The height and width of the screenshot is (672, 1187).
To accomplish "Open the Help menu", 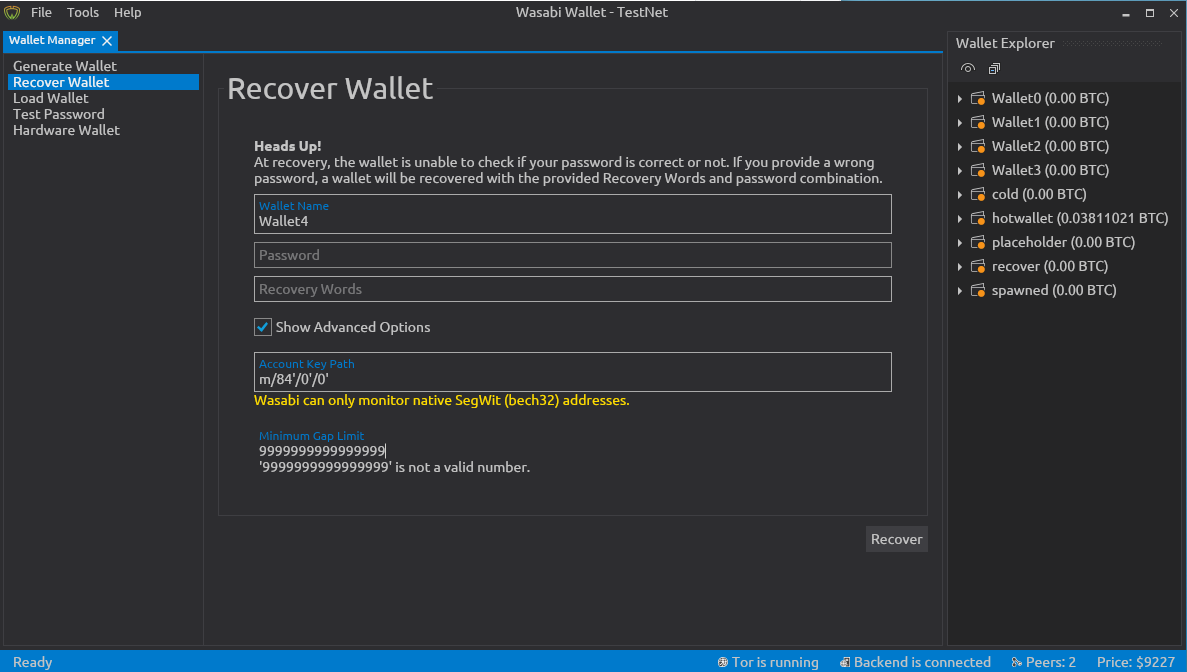I will 127,13.
